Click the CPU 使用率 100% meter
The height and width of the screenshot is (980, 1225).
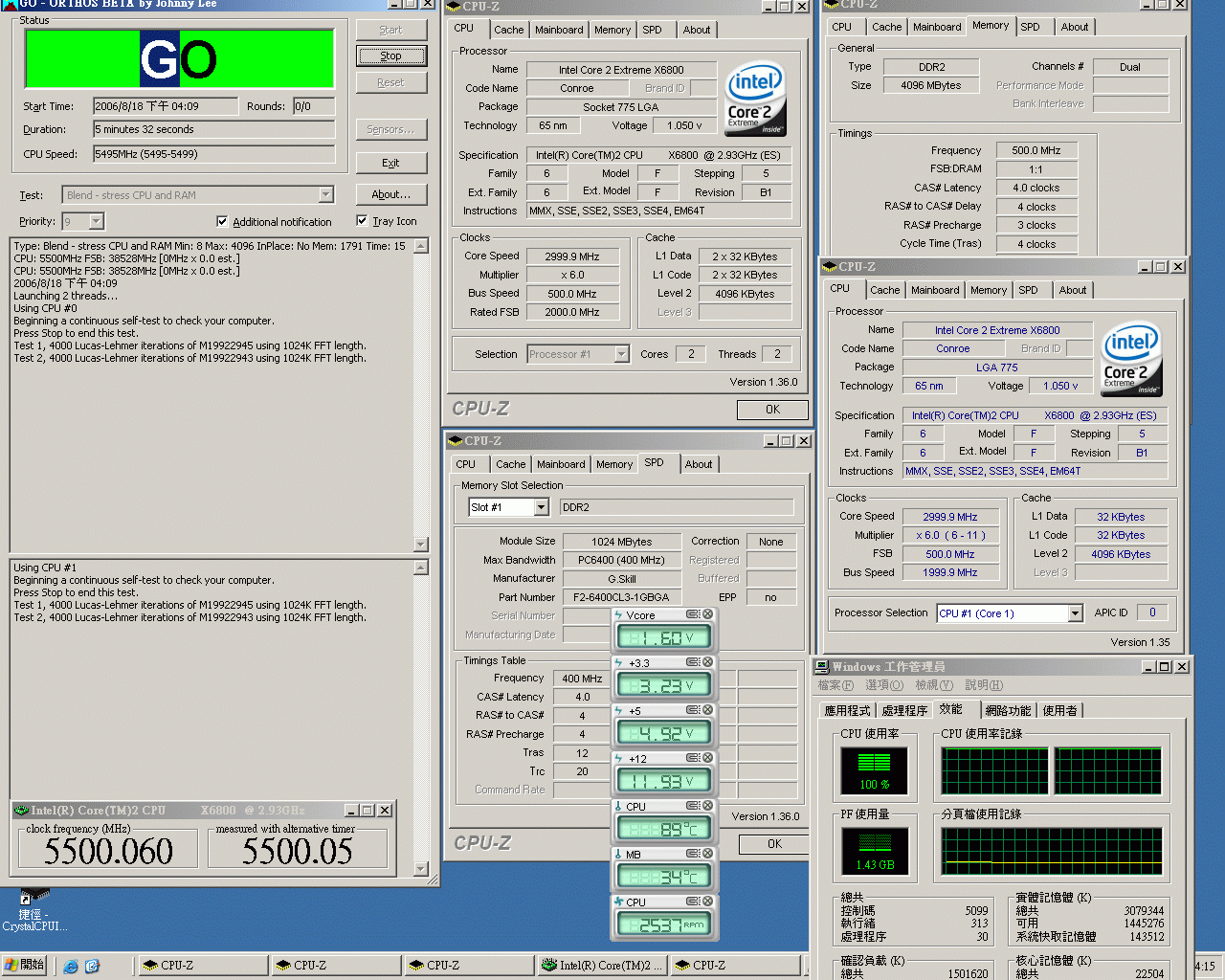[874, 772]
